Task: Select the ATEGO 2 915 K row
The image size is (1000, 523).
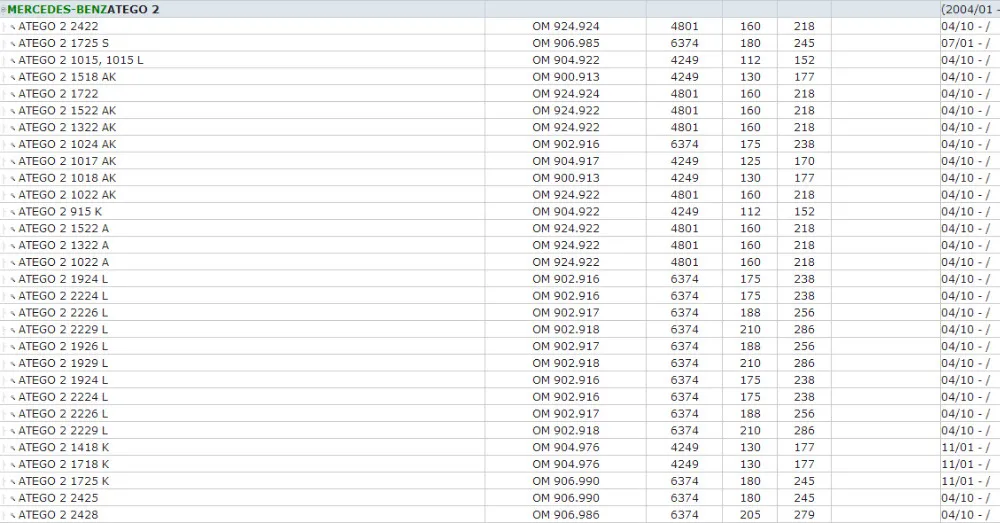Action: (x=500, y=212)
